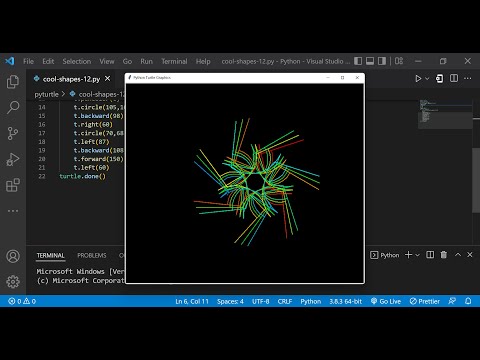480x360 pixels.
Task: Expand the new terminal launch profile dropdown
Action: coord(417,255)
